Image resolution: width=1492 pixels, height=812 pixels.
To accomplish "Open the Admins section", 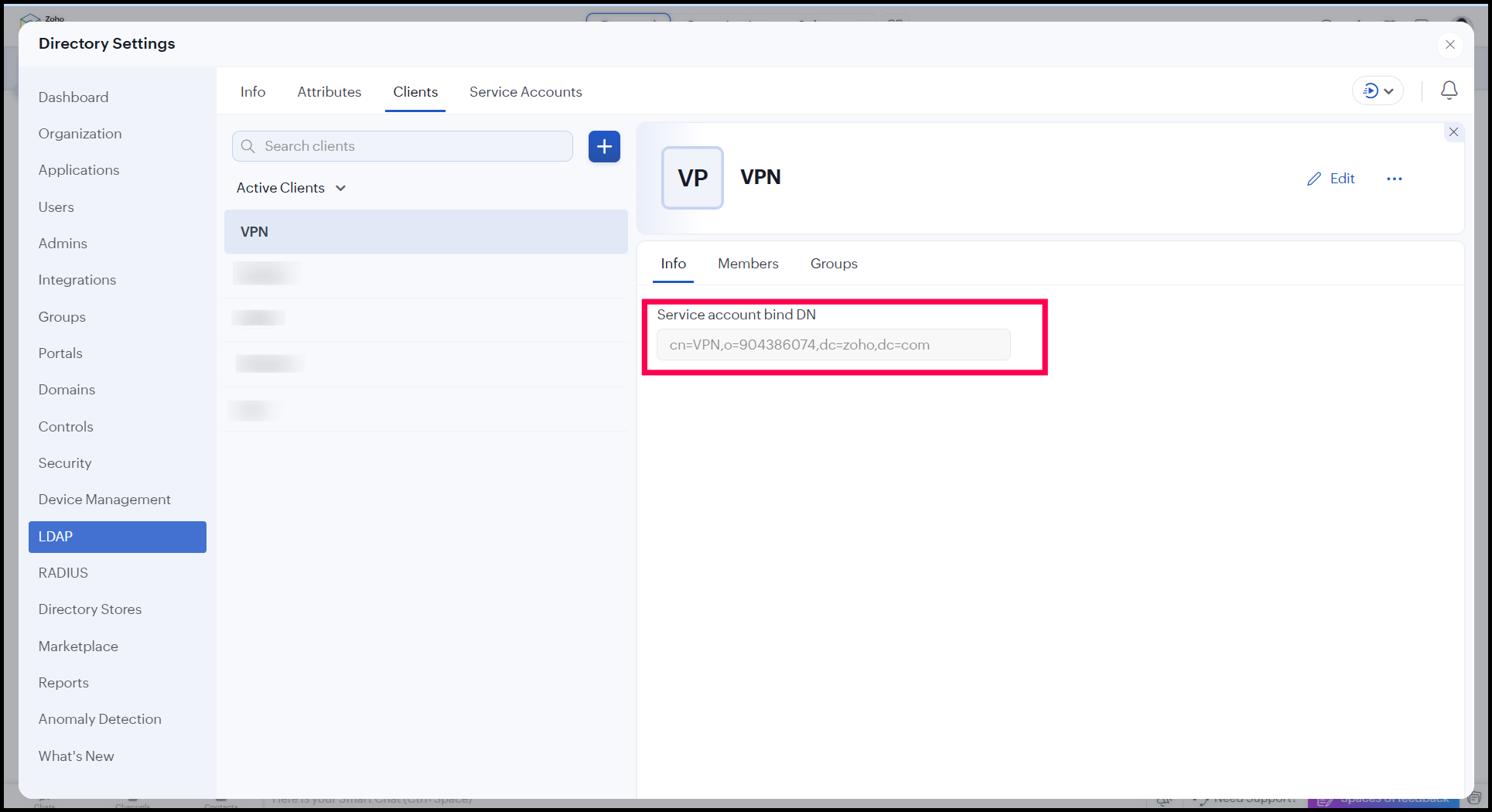I will [63, 244].
